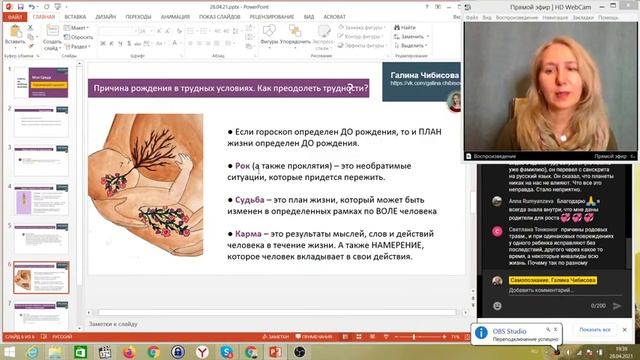Select slide 4 thumbnail

click(41, 200)
